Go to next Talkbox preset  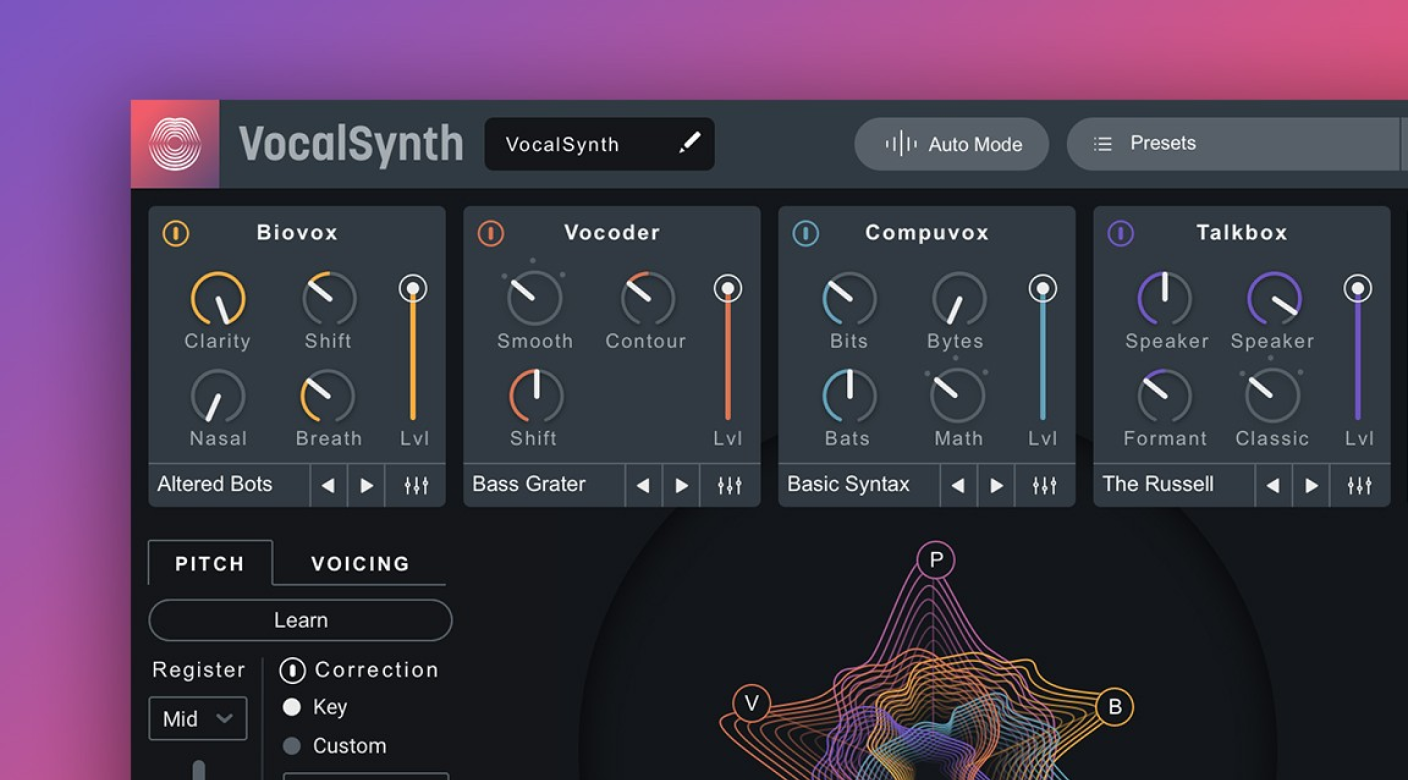click(x=1311, y=486)
